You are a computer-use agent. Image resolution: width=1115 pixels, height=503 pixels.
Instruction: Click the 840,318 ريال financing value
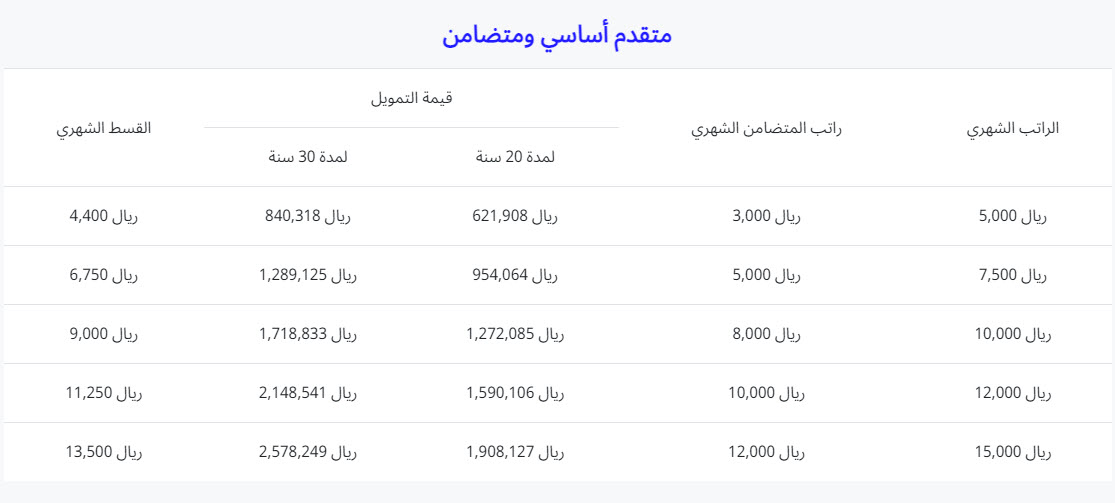(x=307, y=216)
